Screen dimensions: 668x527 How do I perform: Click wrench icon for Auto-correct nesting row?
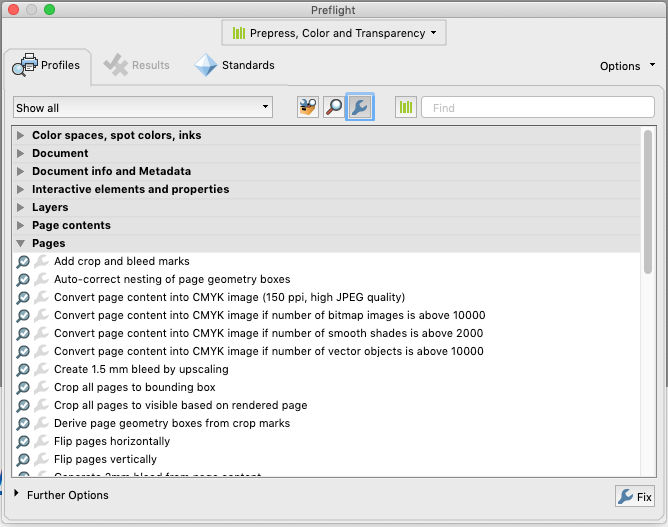click(x=41, y=279)
